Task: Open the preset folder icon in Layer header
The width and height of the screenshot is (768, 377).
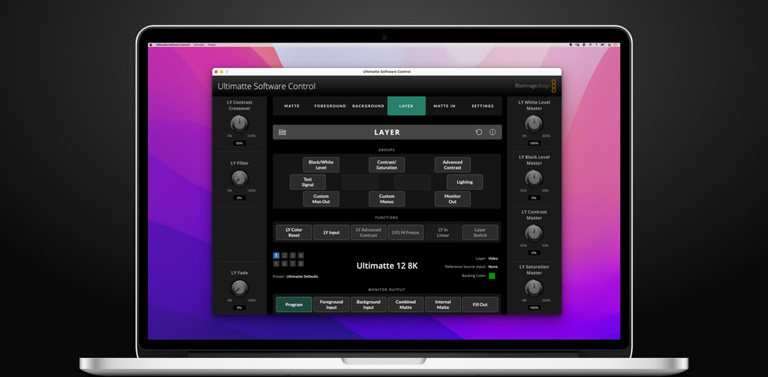Action: pyautogui.click(x=282, y=132)
